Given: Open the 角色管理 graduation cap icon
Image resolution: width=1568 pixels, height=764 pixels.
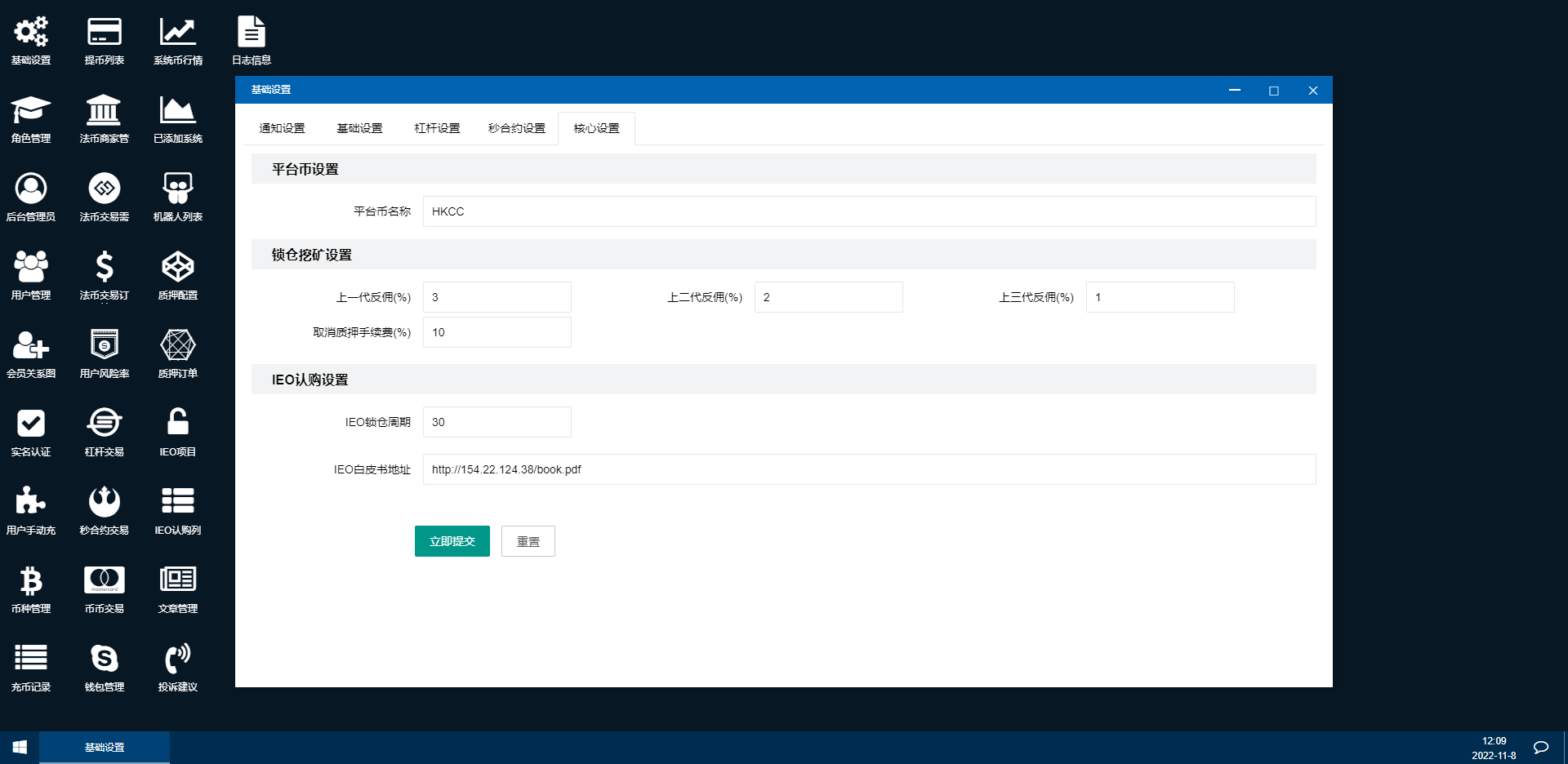Looking at the screenshot, I should tap(31, 110).
